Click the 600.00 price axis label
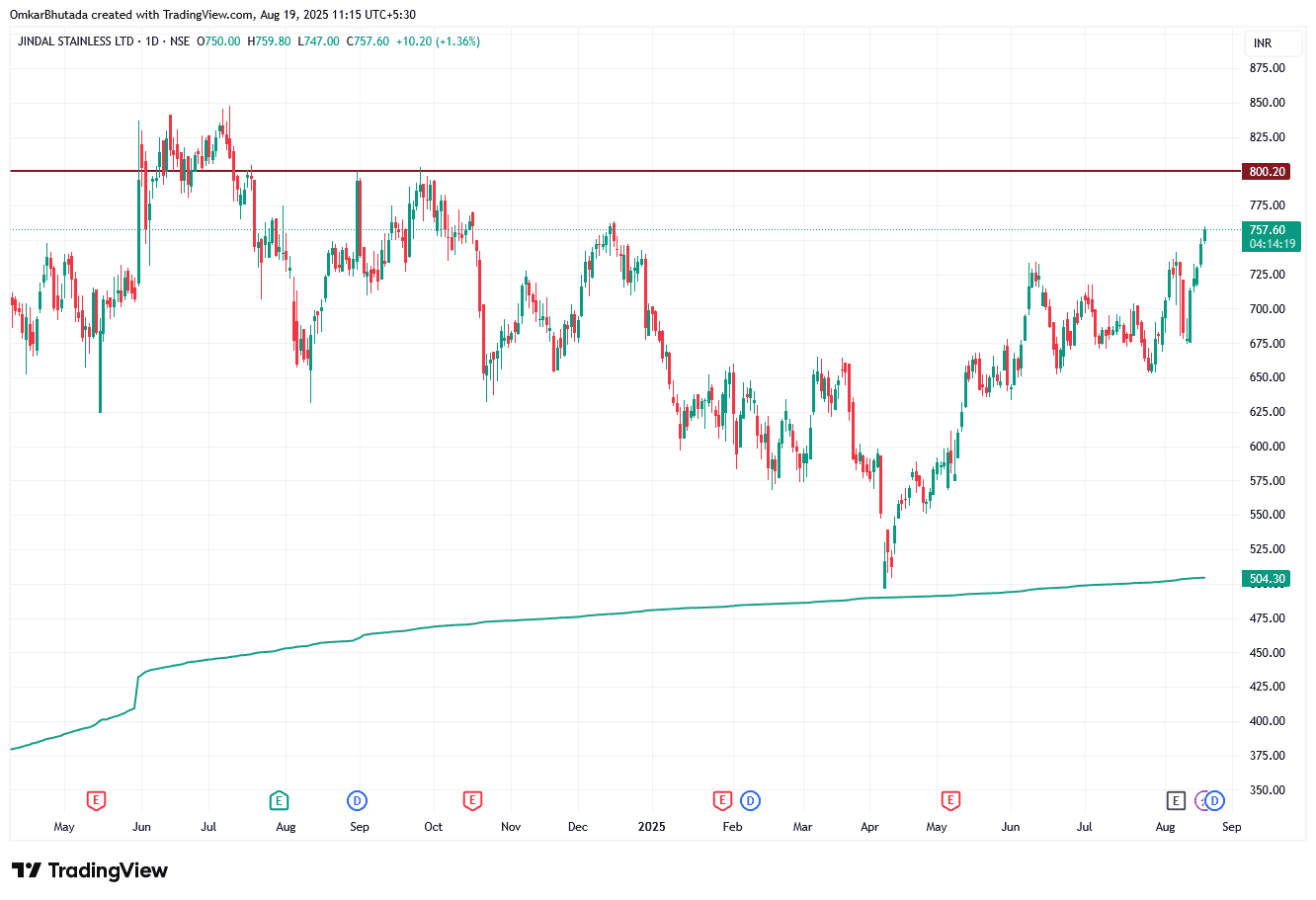 [x=1268, y=447]
